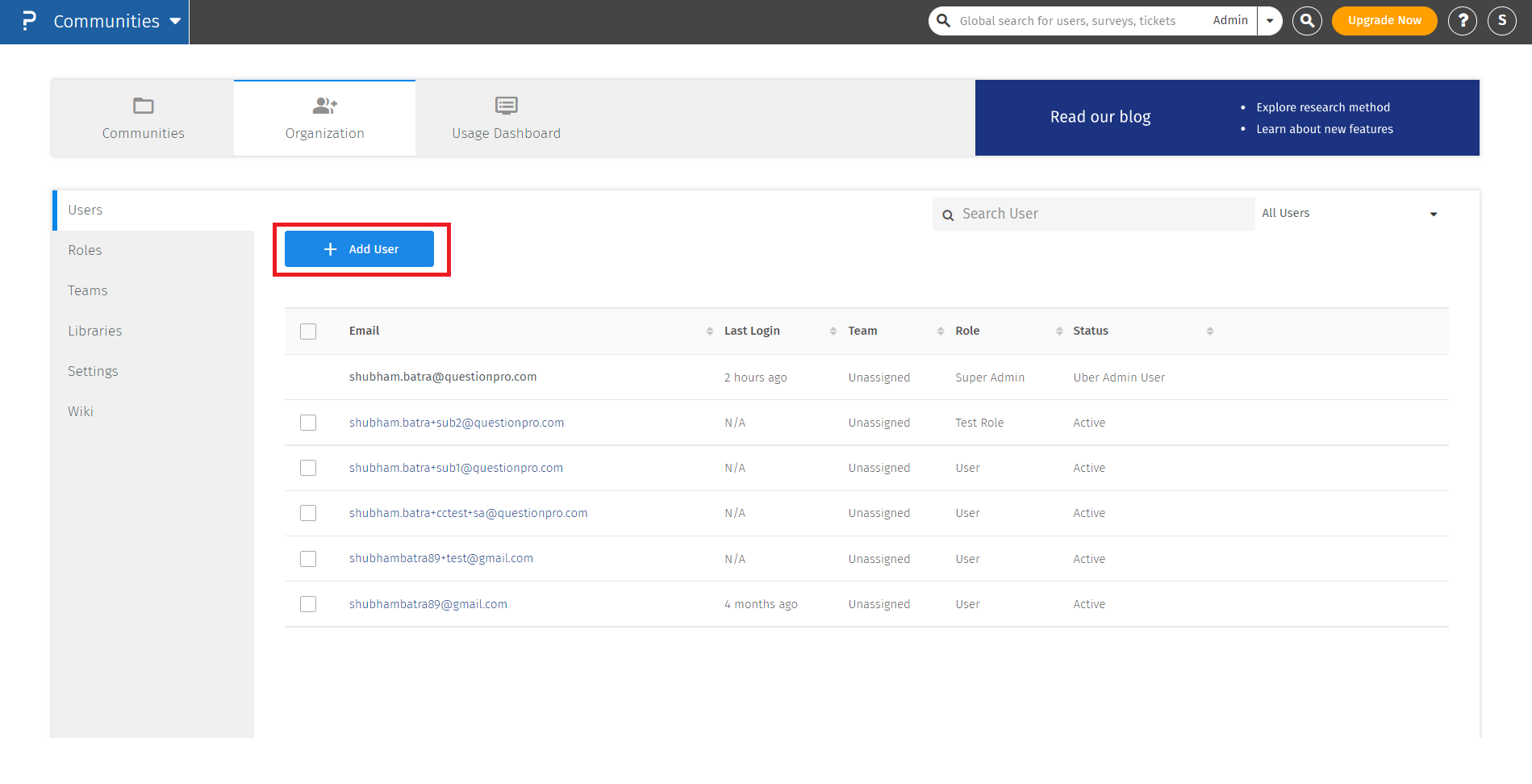This screenshot has height=784, width=1532.
Task: Open Roles in the sidebar menu
Action: 85,251
